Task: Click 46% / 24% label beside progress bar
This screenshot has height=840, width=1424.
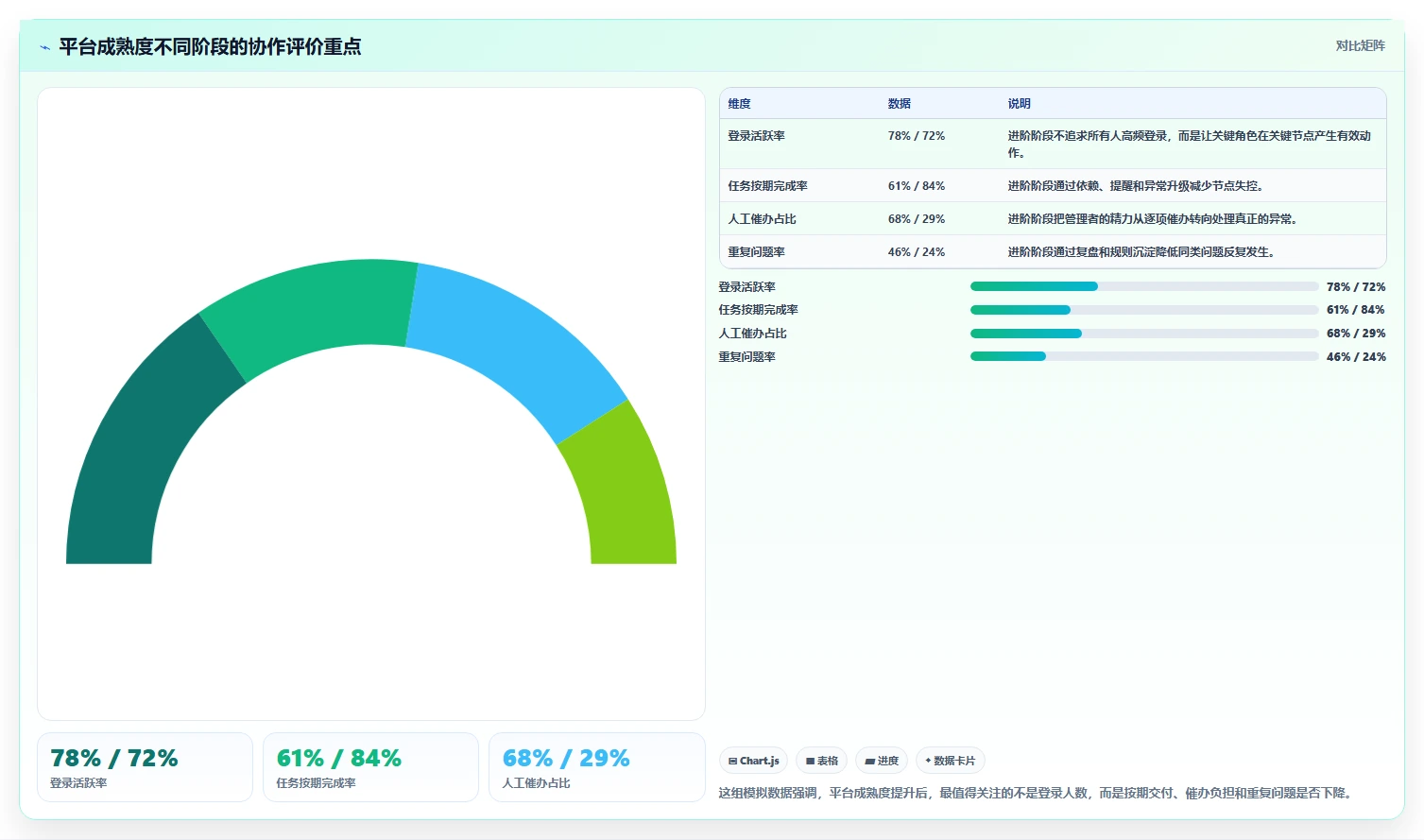Action: click(x=1356, y=357)
